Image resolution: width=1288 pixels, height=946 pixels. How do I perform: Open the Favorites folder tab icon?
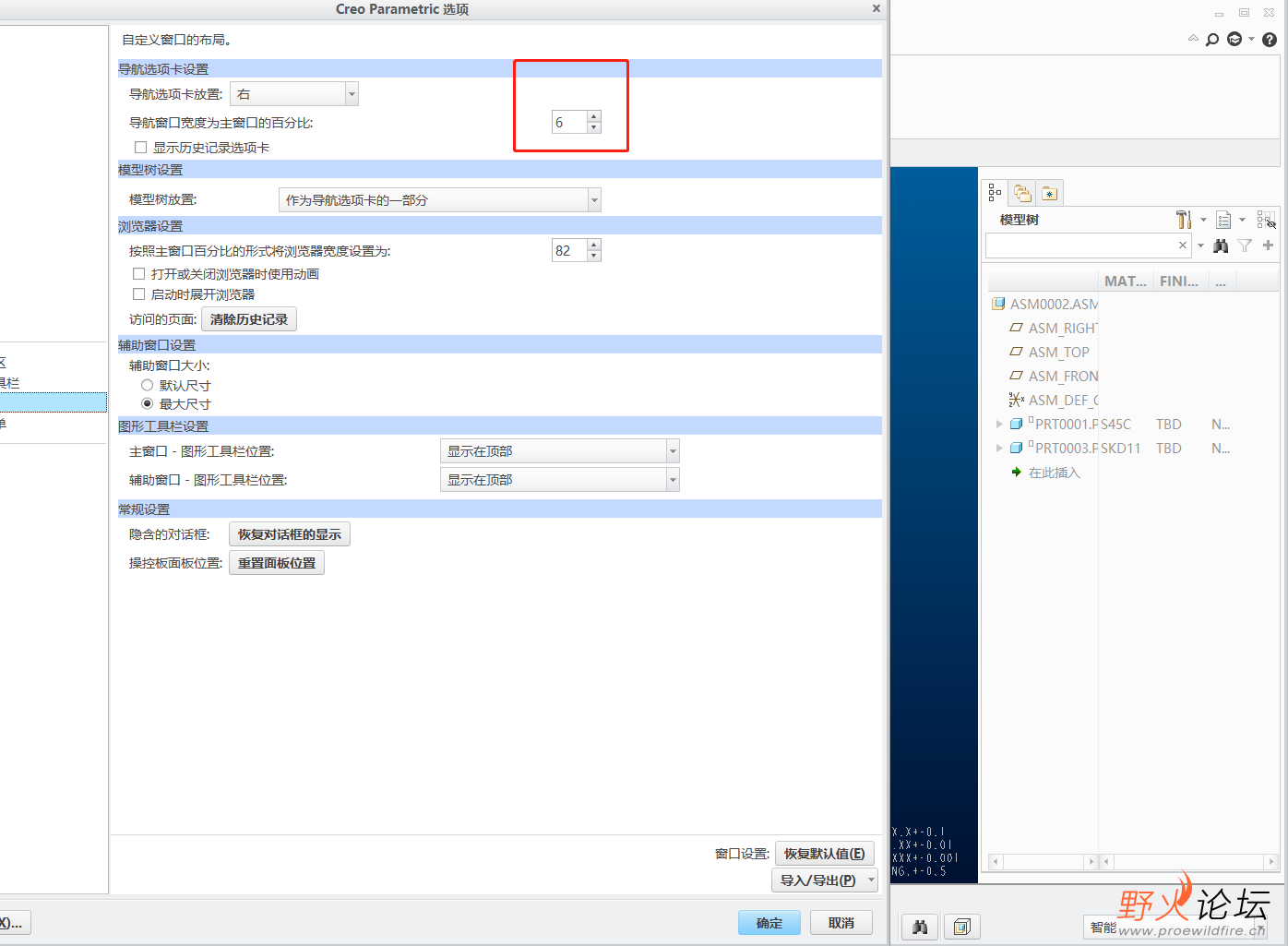pos(1050,192)
